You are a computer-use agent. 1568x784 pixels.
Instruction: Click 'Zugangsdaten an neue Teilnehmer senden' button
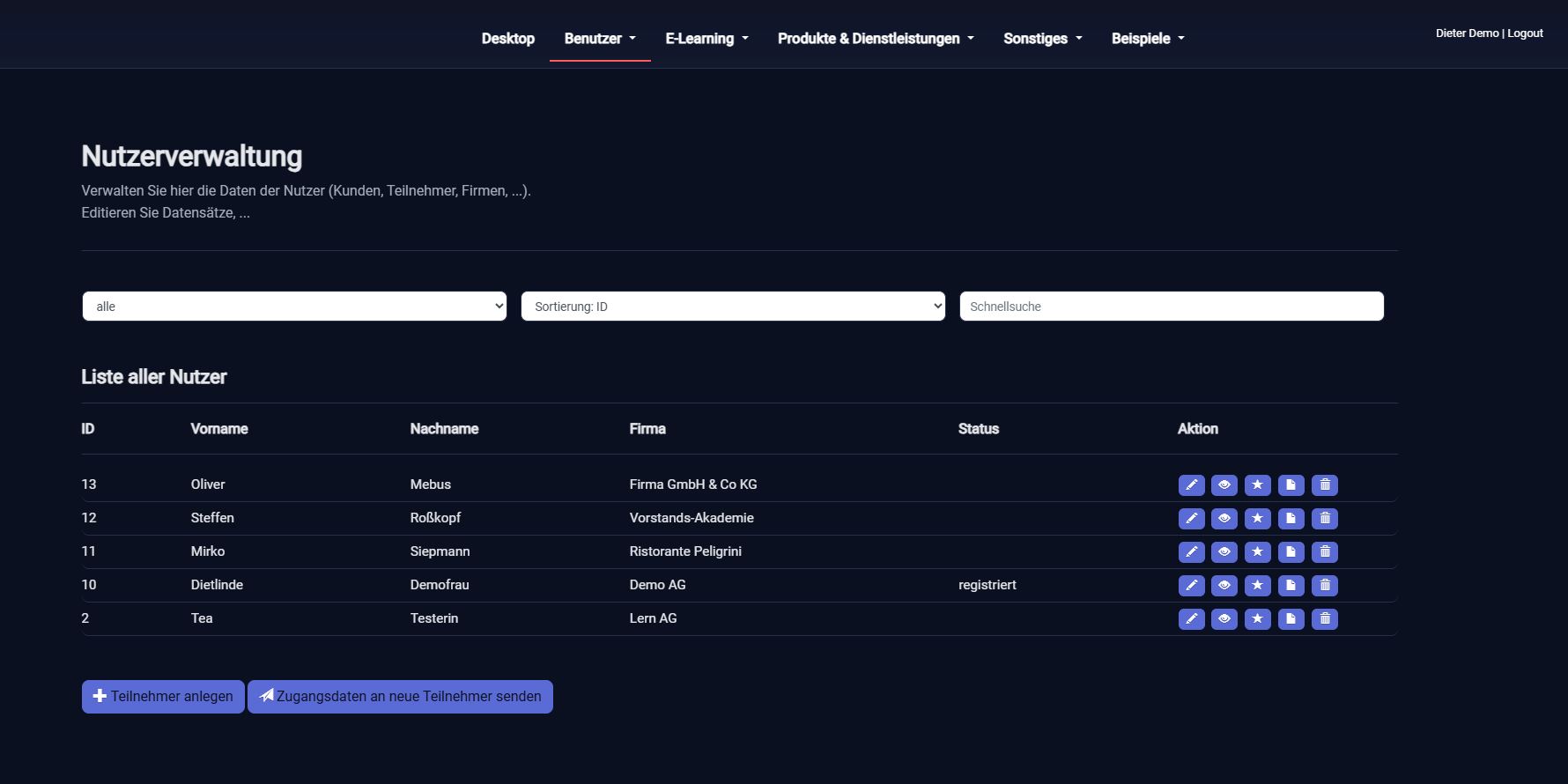click(400, 697)
